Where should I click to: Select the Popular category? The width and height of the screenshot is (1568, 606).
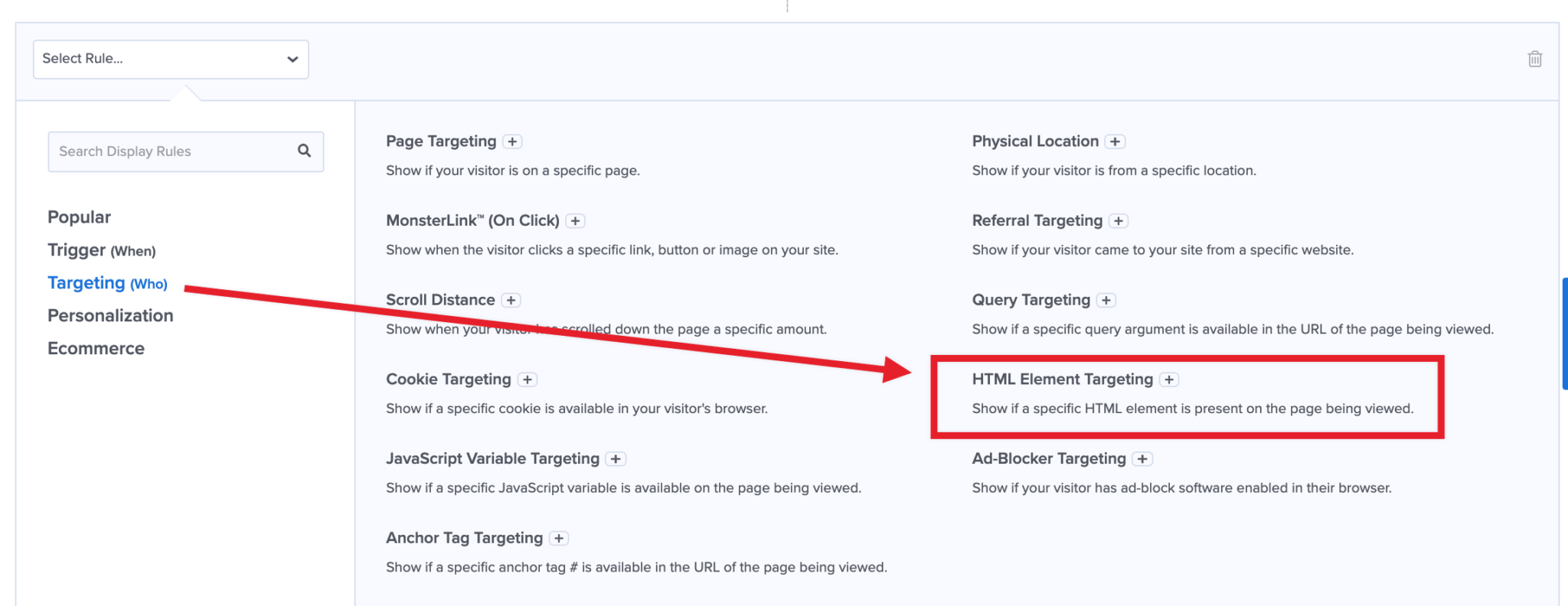tap(79, 217)
